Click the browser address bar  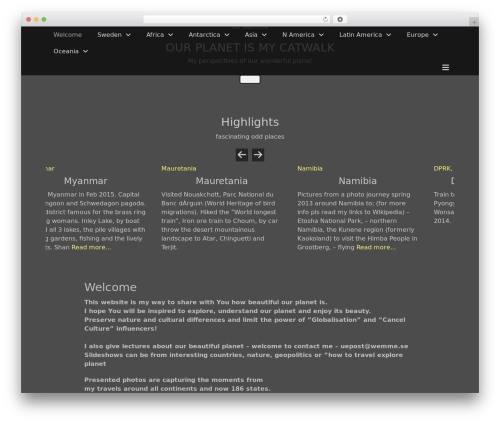(x=233, y=19)
